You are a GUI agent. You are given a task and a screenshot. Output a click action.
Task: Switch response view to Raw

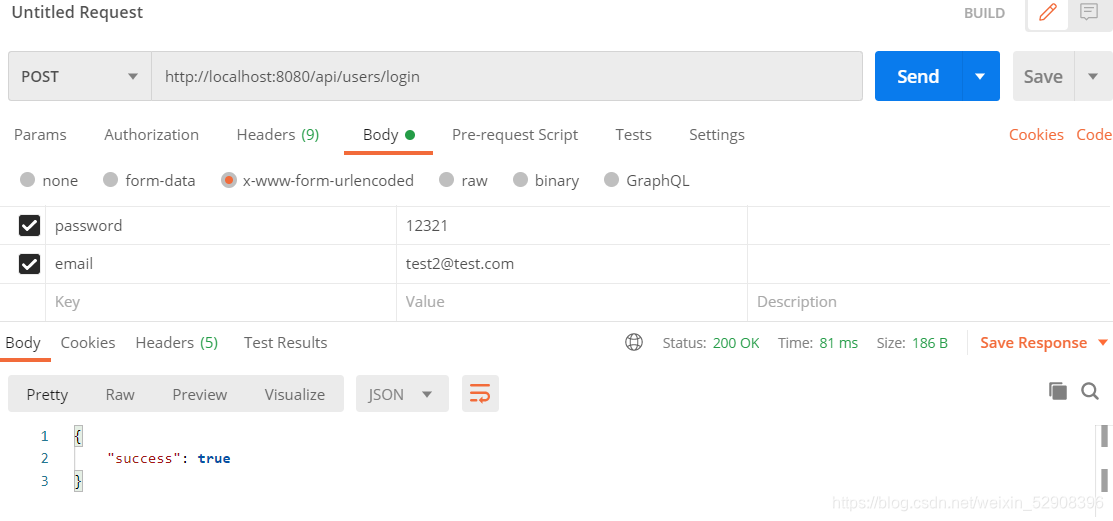click(120, 394)
